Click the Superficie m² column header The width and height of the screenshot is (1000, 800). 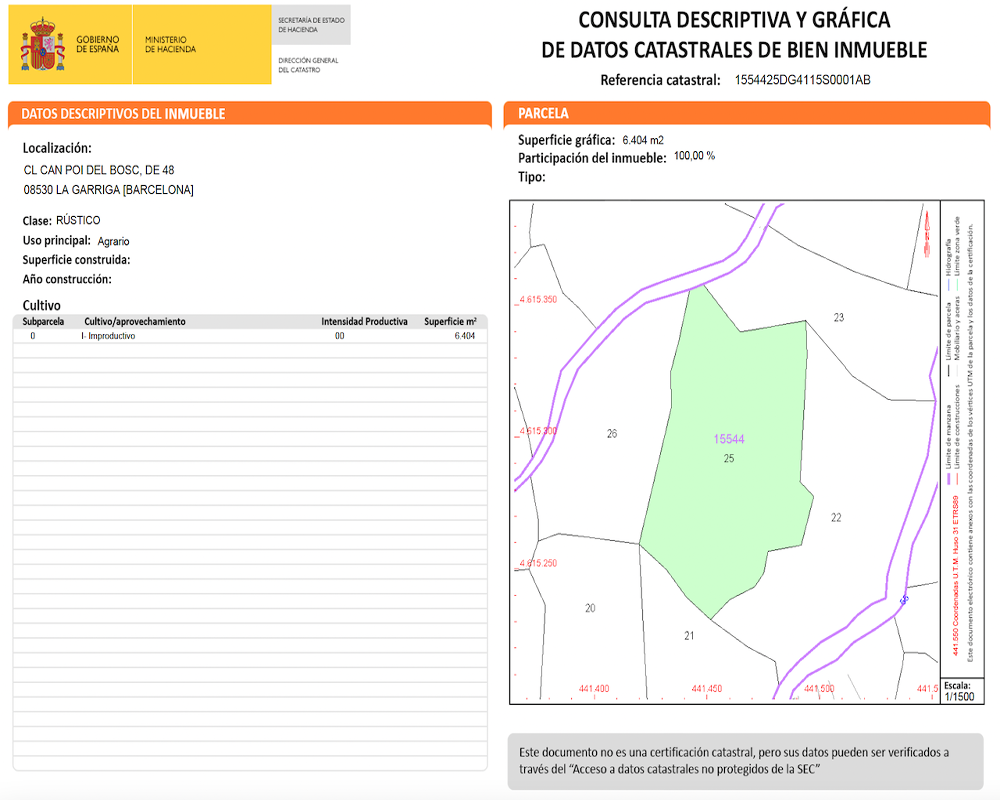[x=450, y=322]
